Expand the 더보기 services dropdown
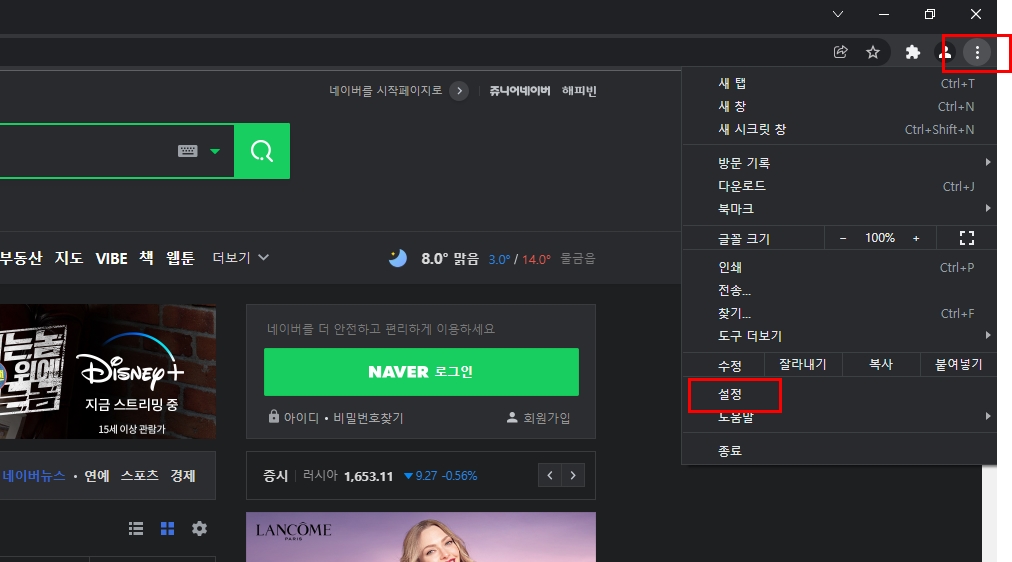 241,257
